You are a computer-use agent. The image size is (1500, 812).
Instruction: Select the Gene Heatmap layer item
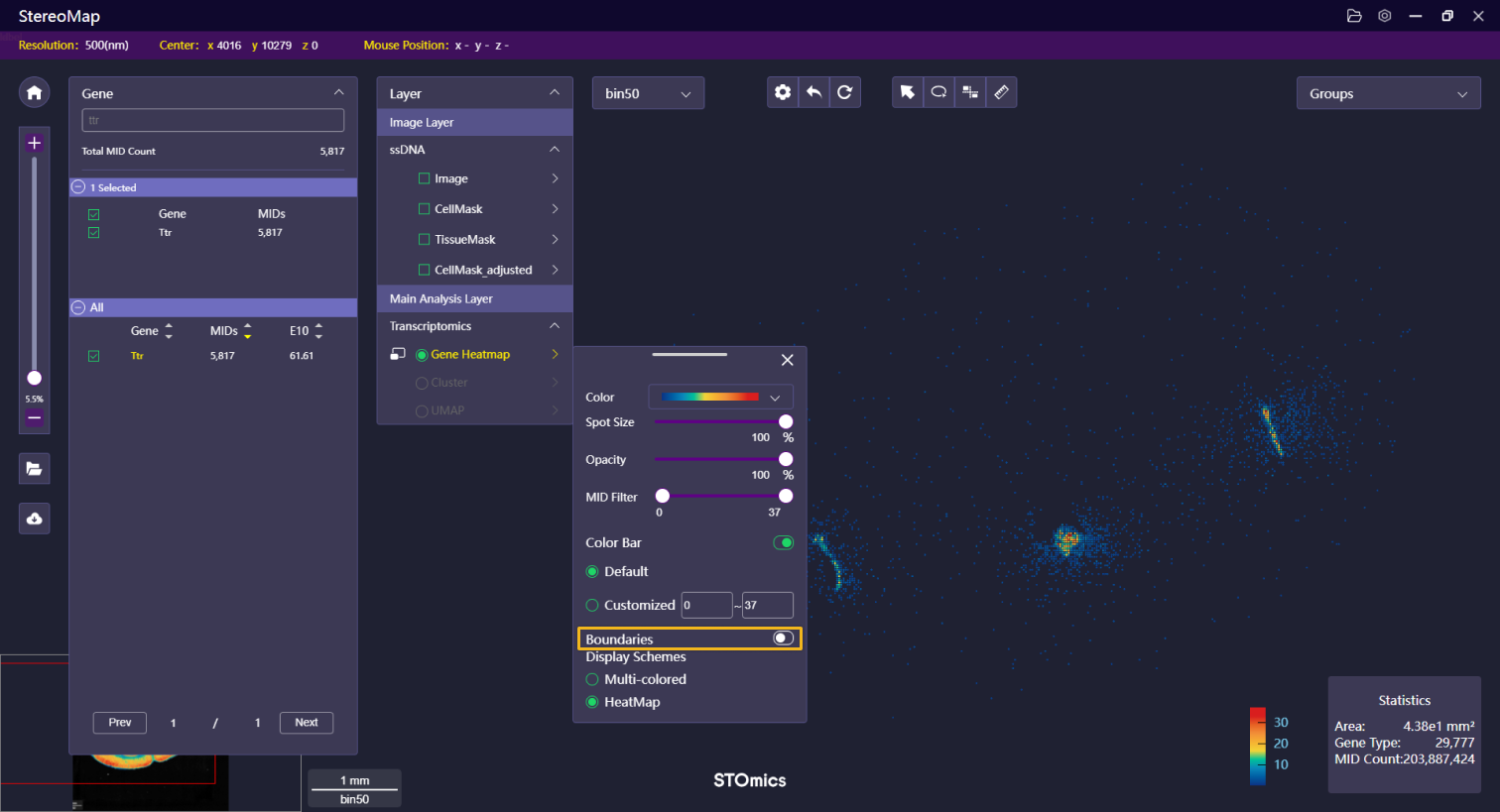(x=470, y=354)
